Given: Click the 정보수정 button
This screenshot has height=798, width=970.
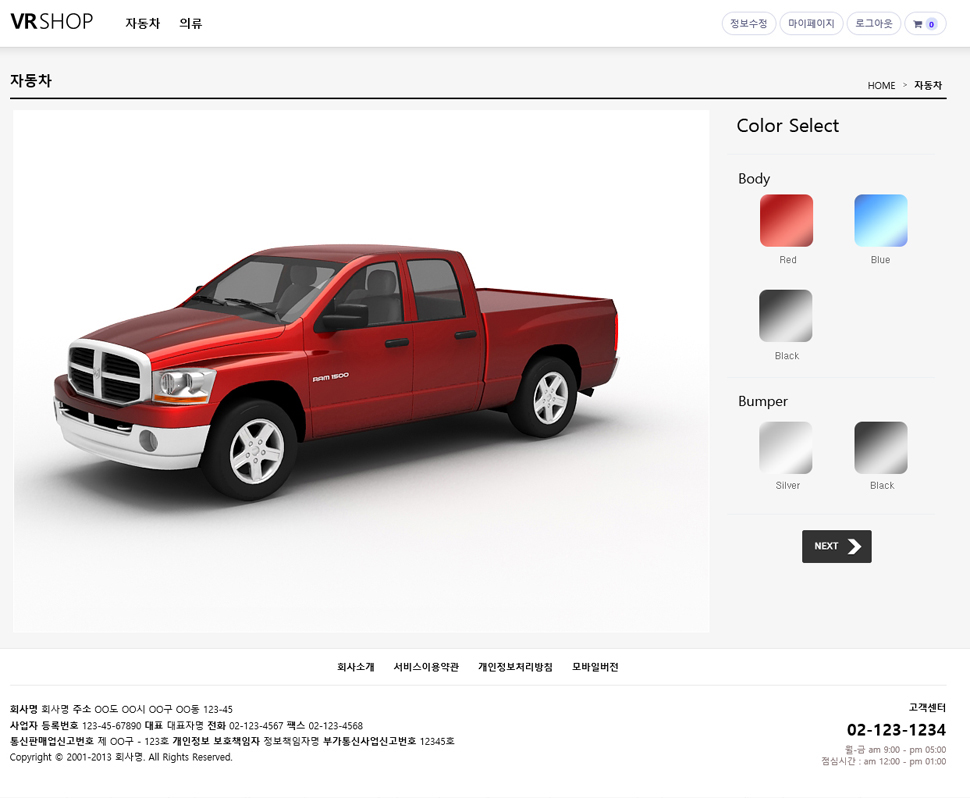Looking at the screenshot, I should pyautogui.click(x=748, y=24).
